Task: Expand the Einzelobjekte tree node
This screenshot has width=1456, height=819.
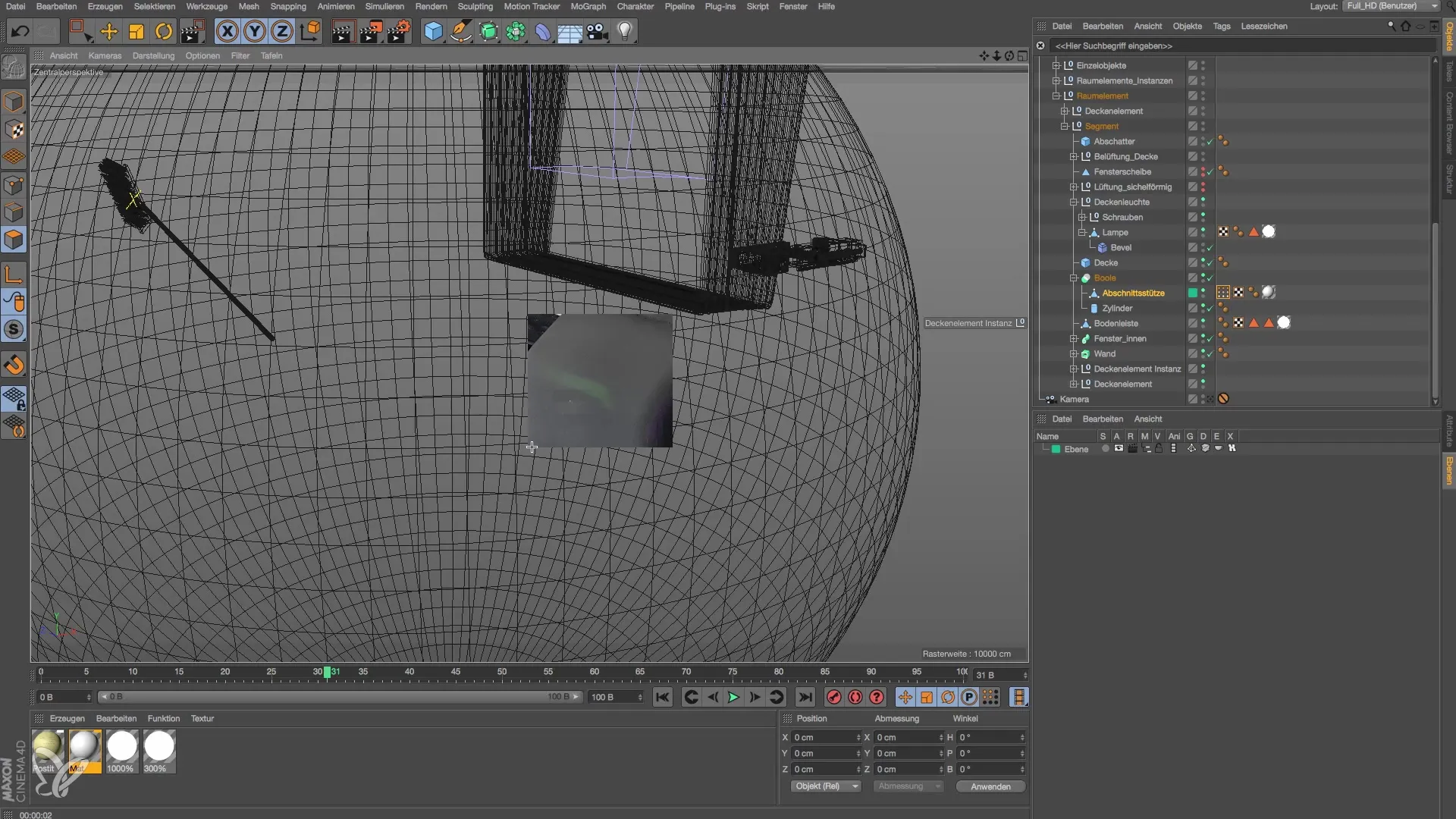Action: click(x=1056, y=65)
